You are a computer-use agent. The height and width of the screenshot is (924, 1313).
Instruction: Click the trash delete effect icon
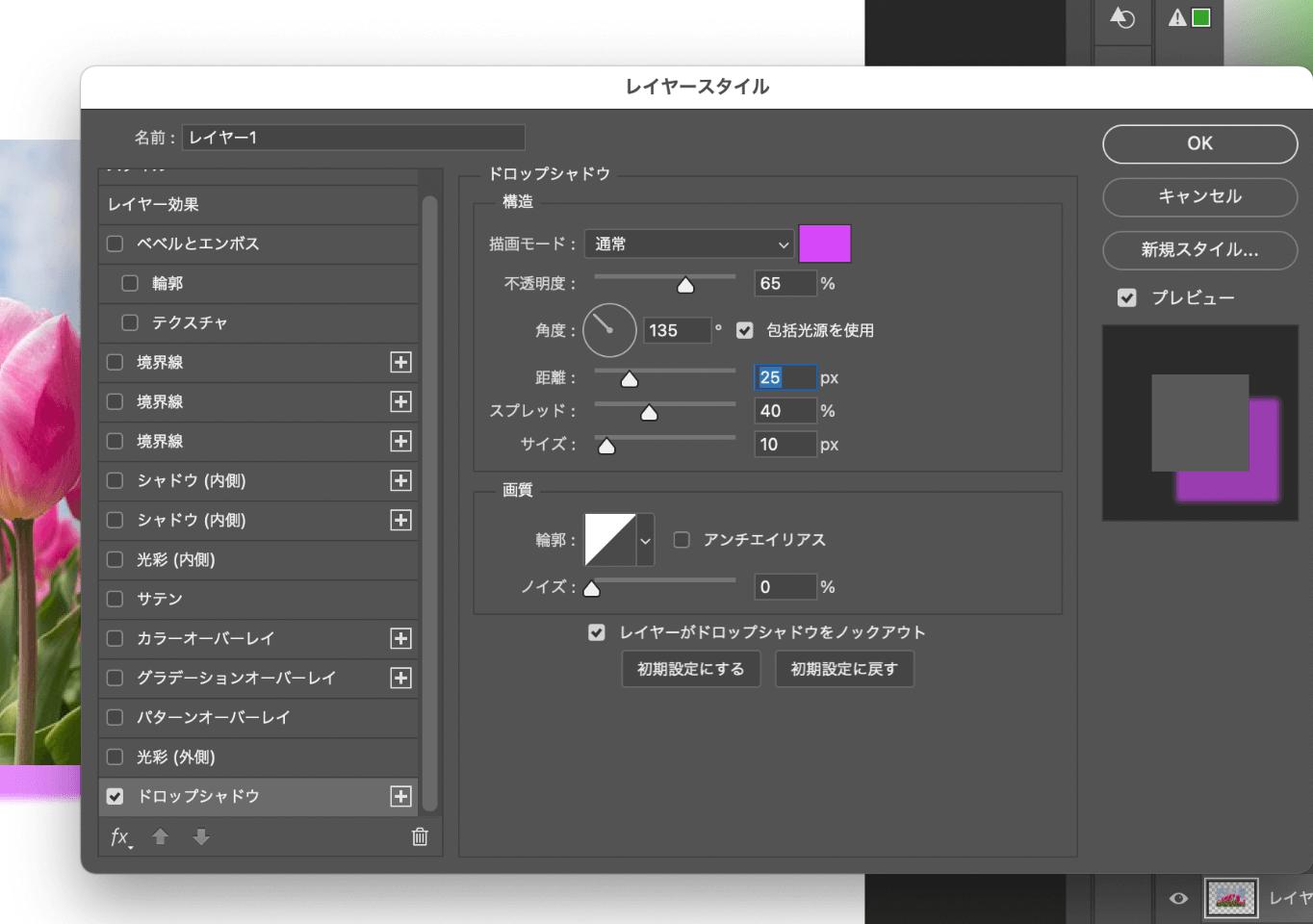(x=420, y=837)
